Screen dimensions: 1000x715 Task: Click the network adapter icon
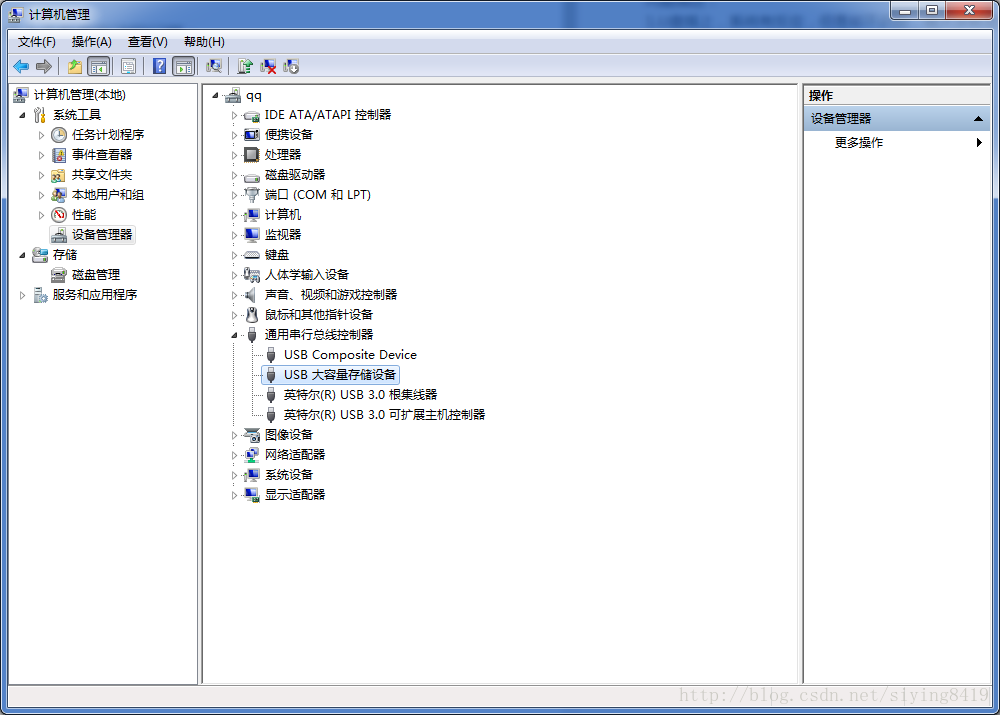tap(252, 455)
